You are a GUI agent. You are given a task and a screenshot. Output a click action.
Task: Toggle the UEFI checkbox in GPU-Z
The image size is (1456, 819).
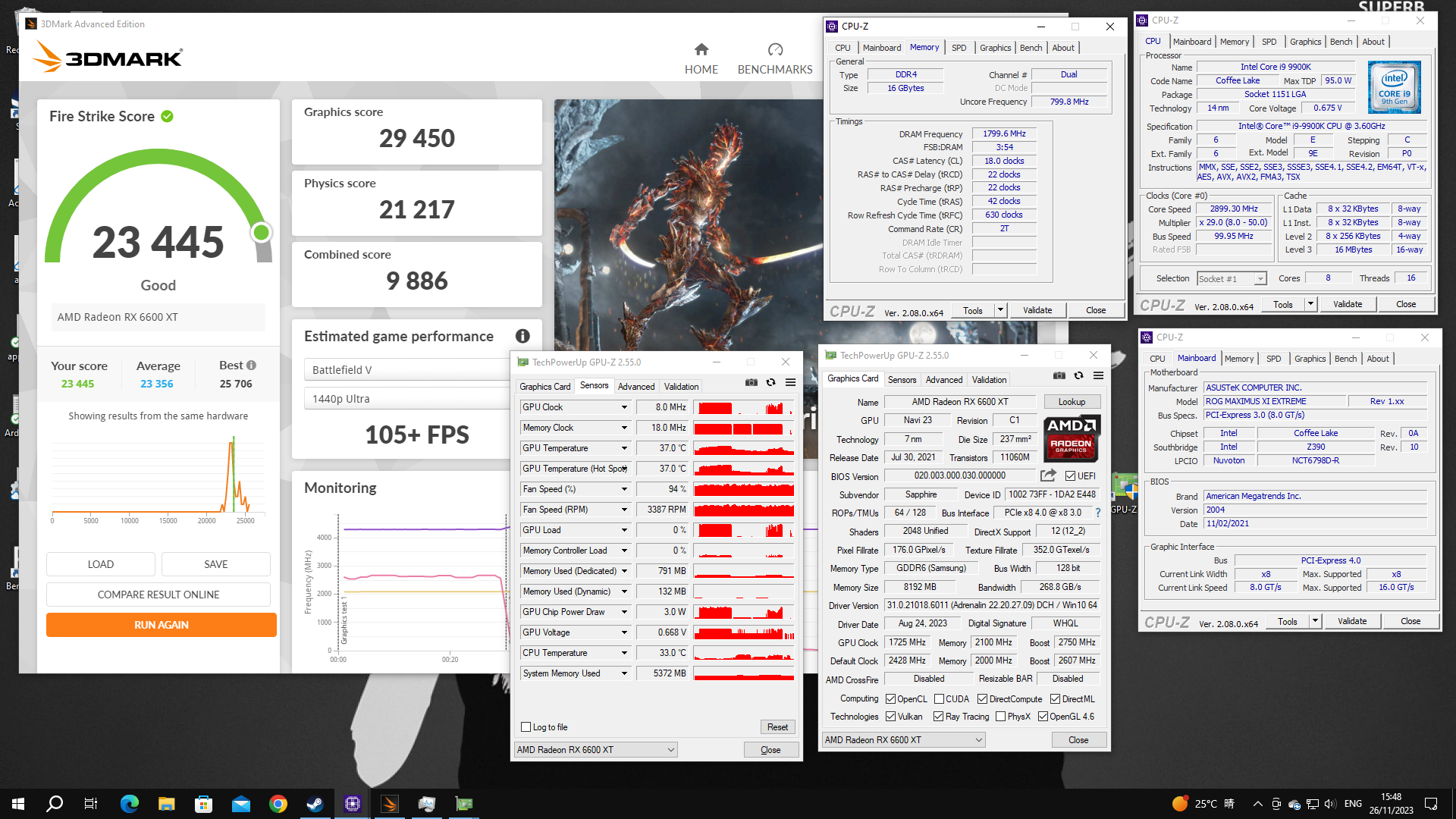click(1070, 476)
